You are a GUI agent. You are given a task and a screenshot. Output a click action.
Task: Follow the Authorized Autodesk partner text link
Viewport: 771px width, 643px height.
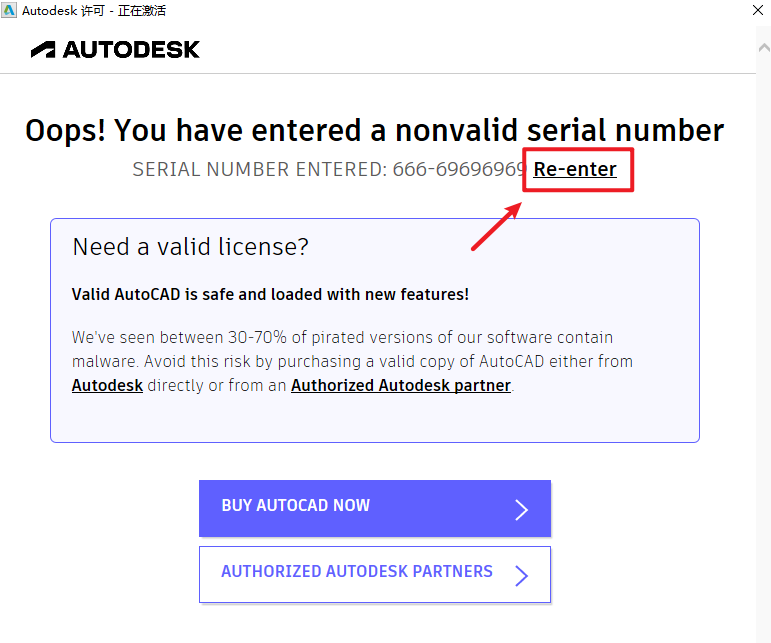pyautogui.click(x=400, y=385)
